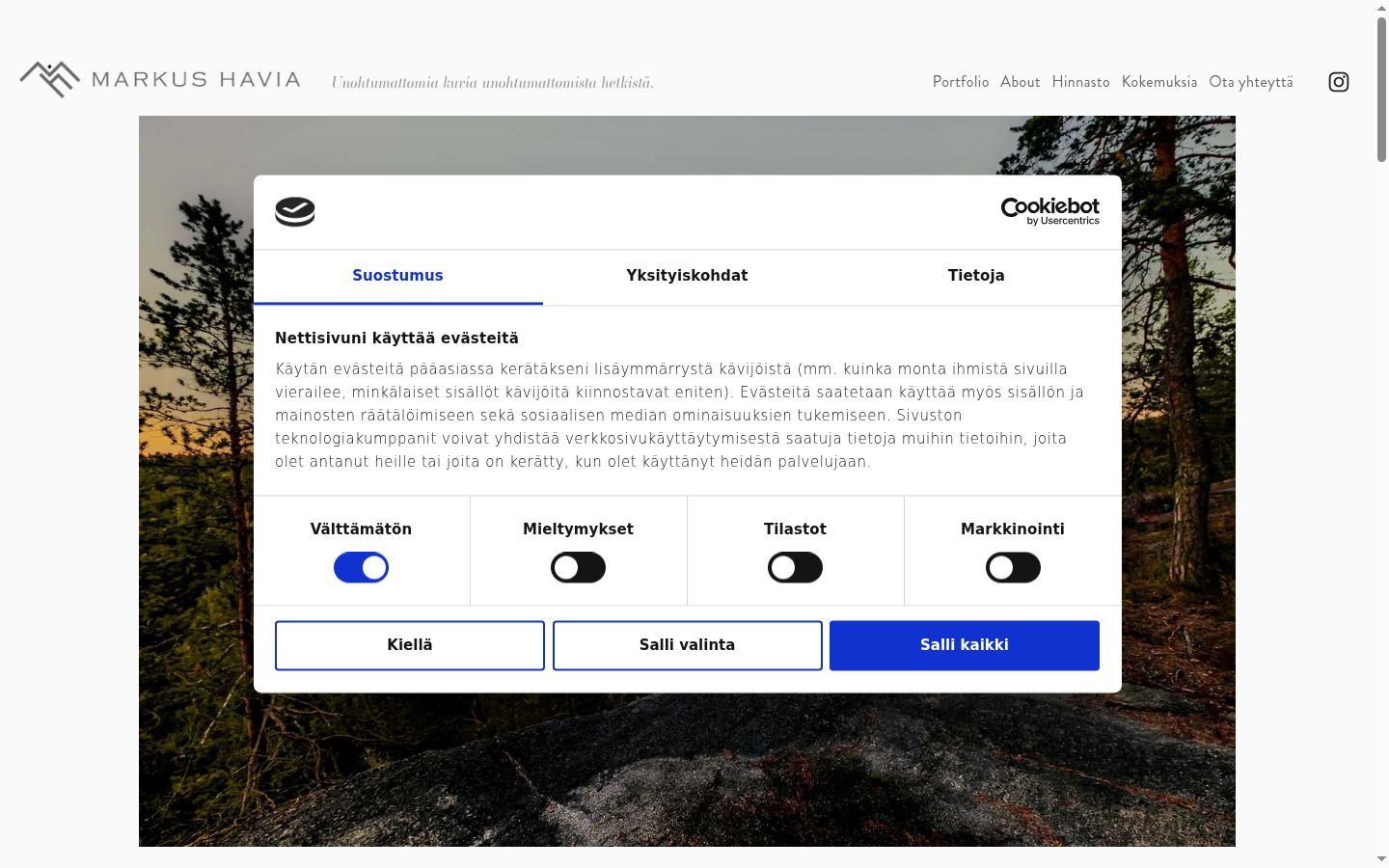Open the Instagram icon link
This screenshot has width=1389, height=868.
point(1339,82)
